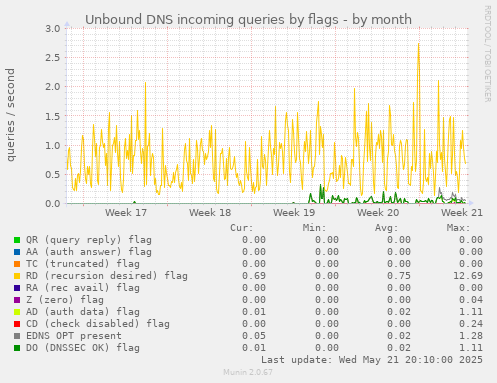The height and width of the screenshot is (383, 497).
Task: Click the 'Avg:' column header
Action: coord(386,228)
